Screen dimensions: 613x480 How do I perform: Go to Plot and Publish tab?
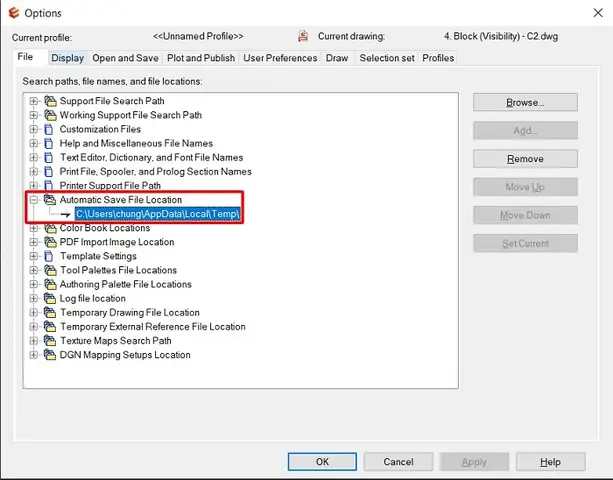point(201,58)
